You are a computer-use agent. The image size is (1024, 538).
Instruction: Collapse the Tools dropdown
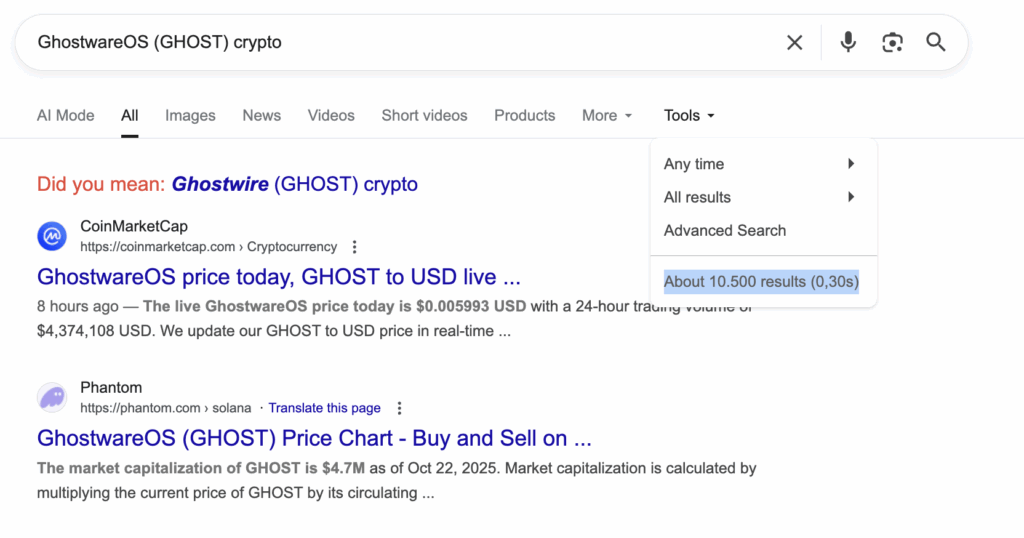pos(689,115)
